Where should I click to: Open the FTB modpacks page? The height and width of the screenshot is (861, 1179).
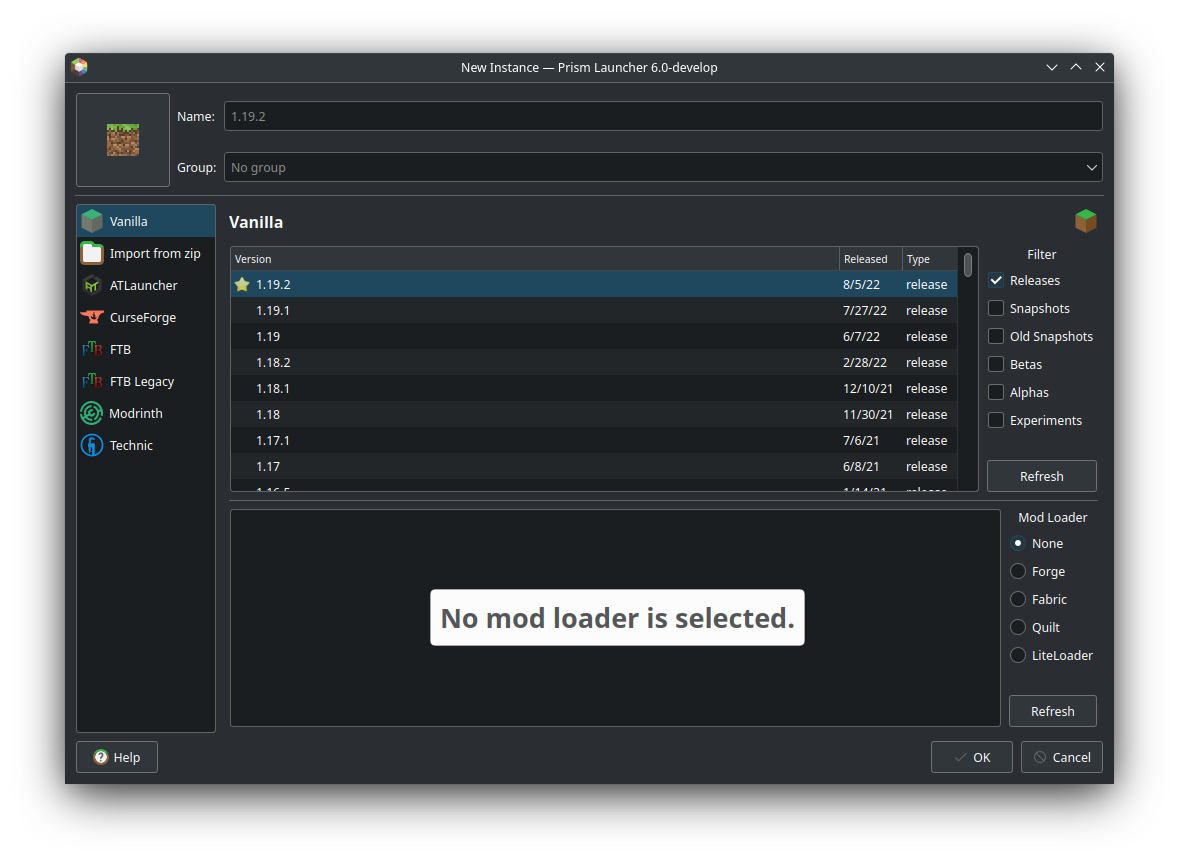point(146,349)
